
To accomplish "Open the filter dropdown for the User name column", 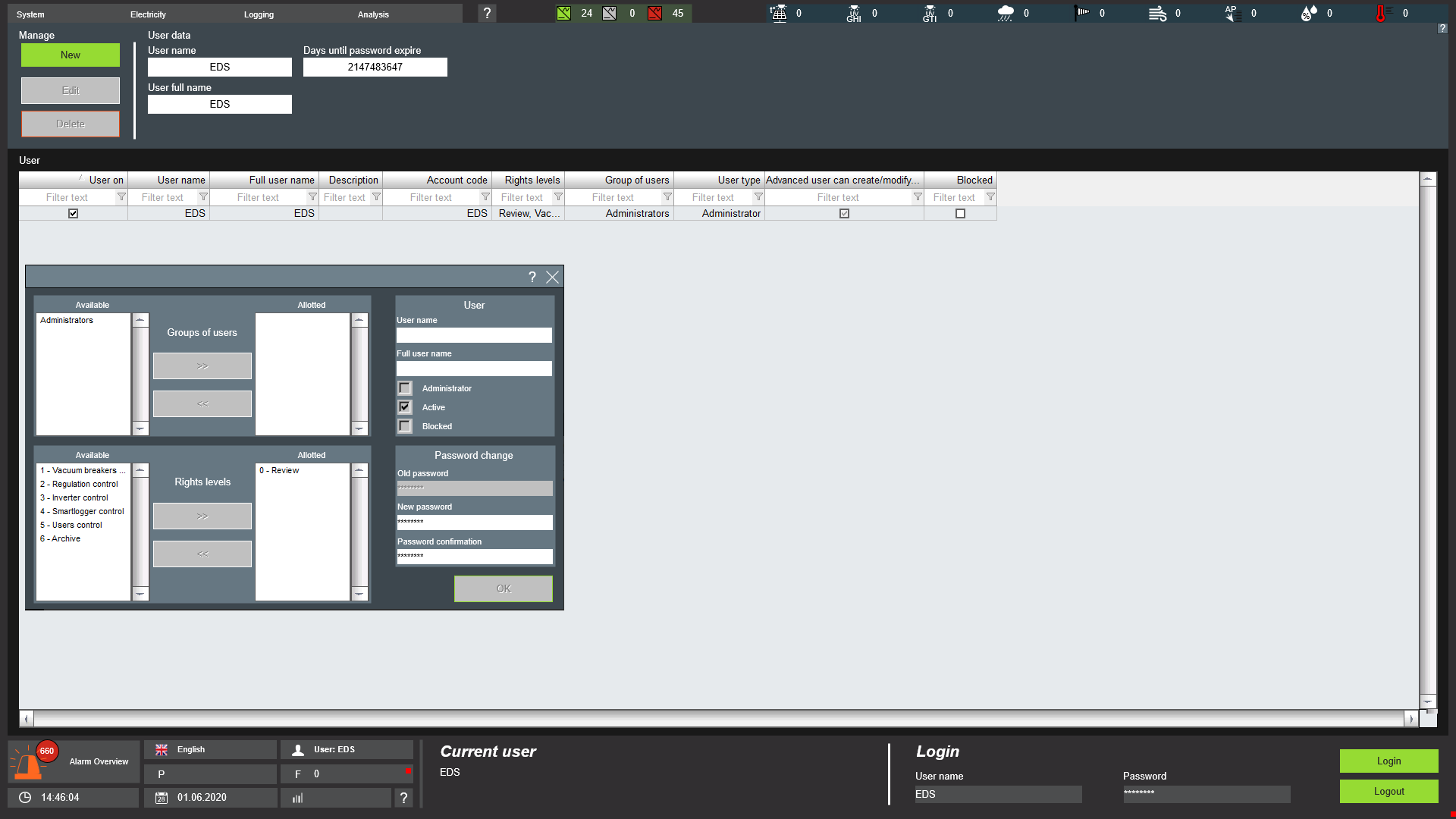I will pos(203,197).
